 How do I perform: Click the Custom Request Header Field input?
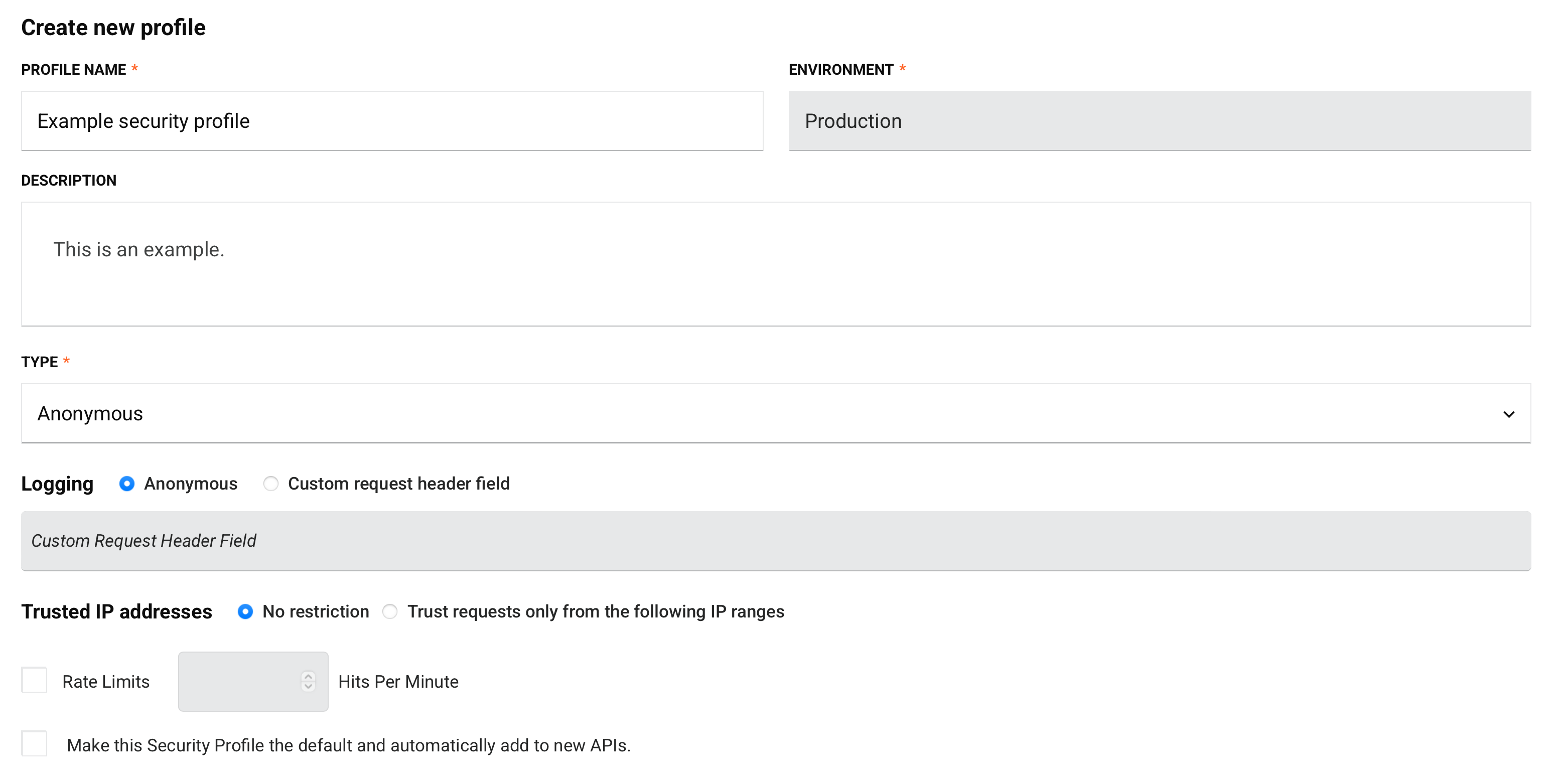click(x=776, y=541)
